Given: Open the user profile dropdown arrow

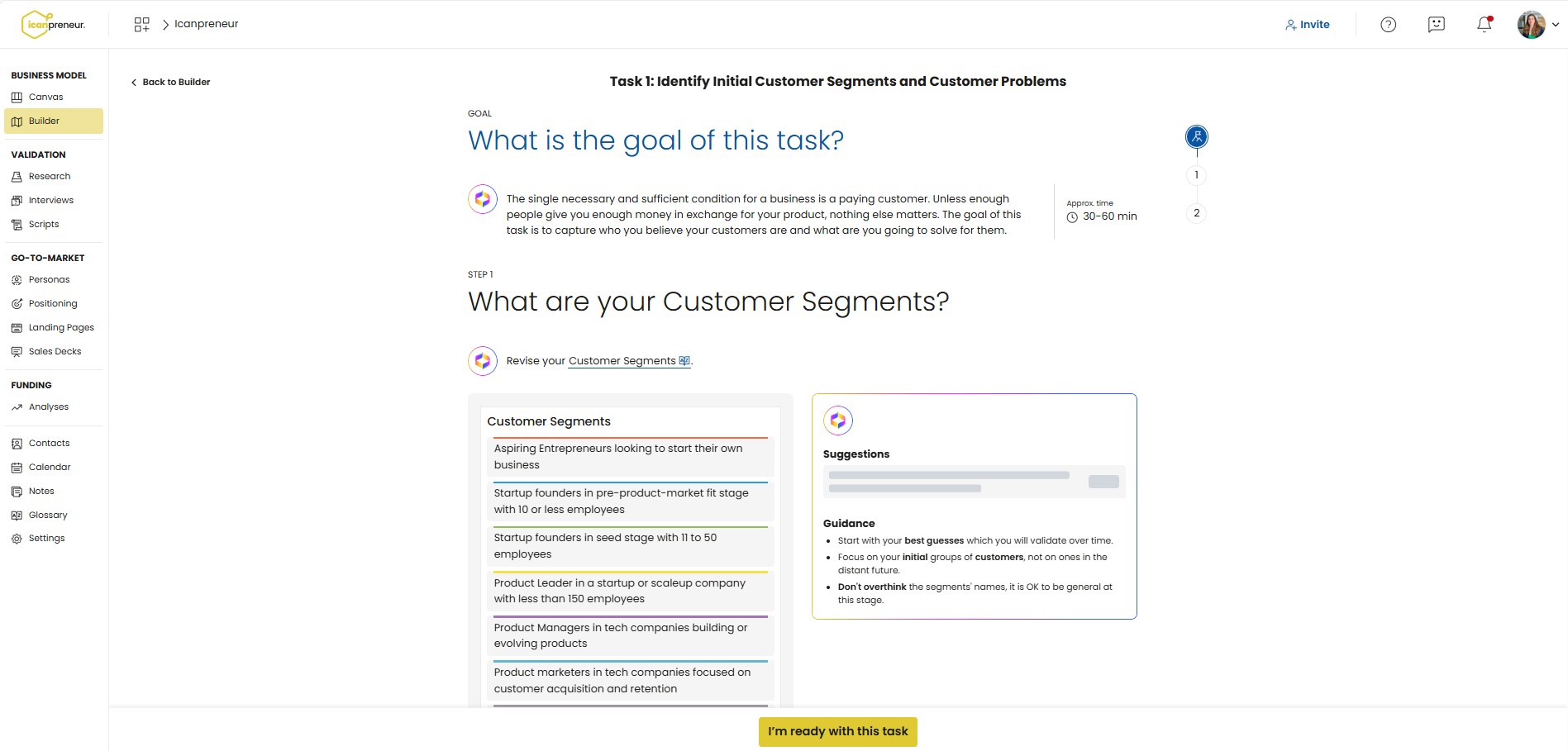Looking at the screenshot, I should coord(1556,25).
